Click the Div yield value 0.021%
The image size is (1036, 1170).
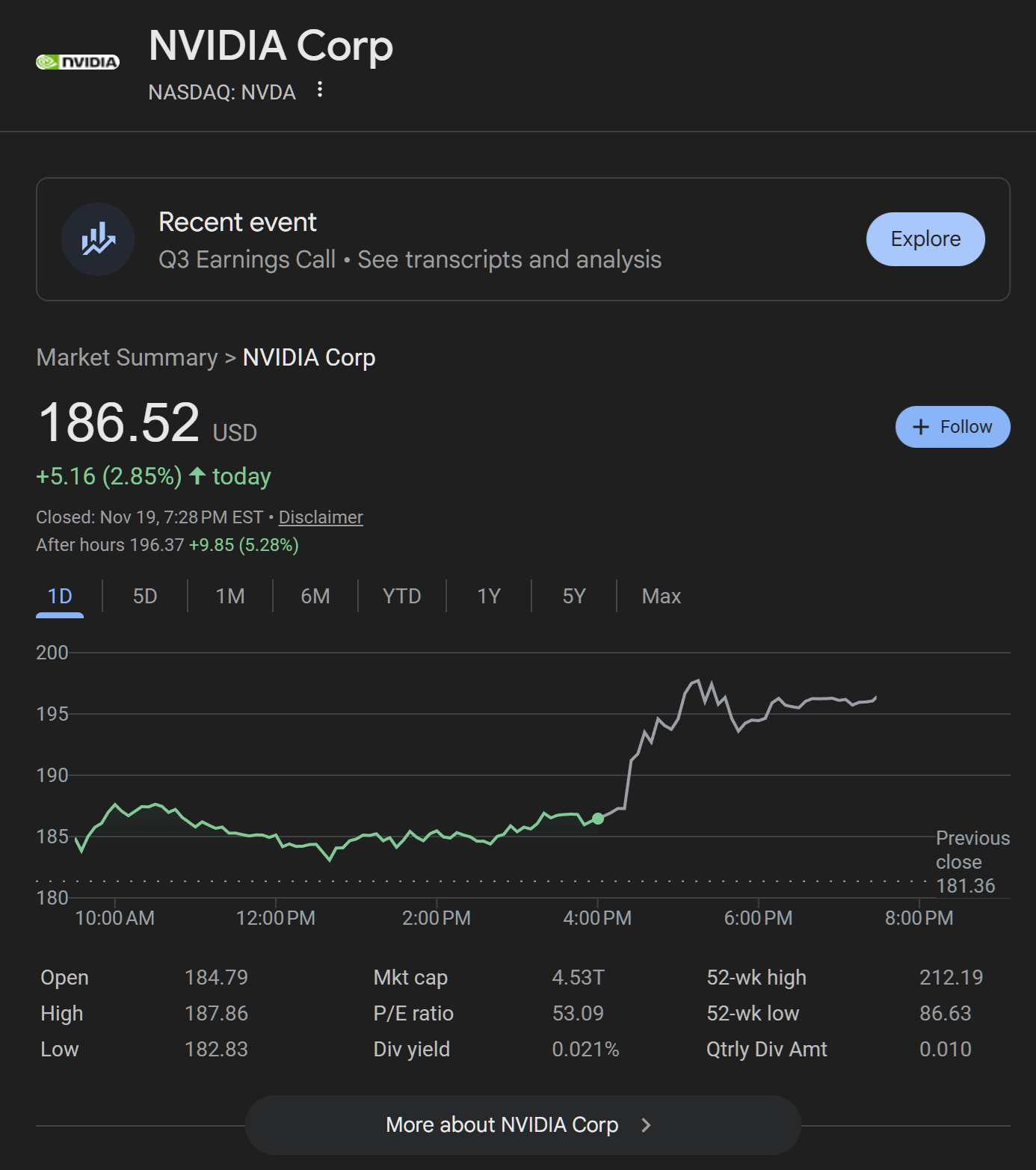coord(586,1050)
